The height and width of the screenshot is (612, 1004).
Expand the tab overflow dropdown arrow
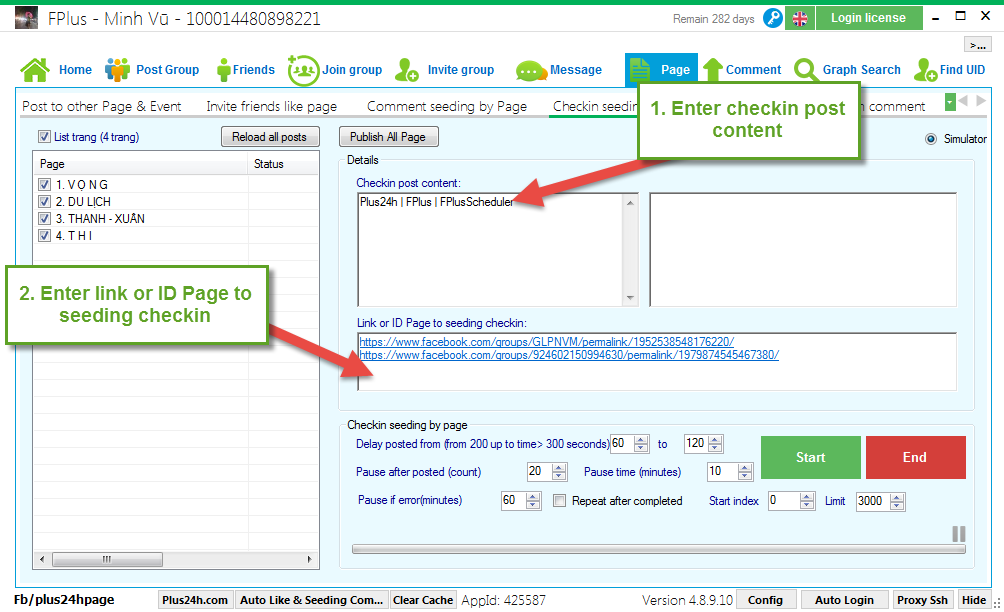(949, 103)
